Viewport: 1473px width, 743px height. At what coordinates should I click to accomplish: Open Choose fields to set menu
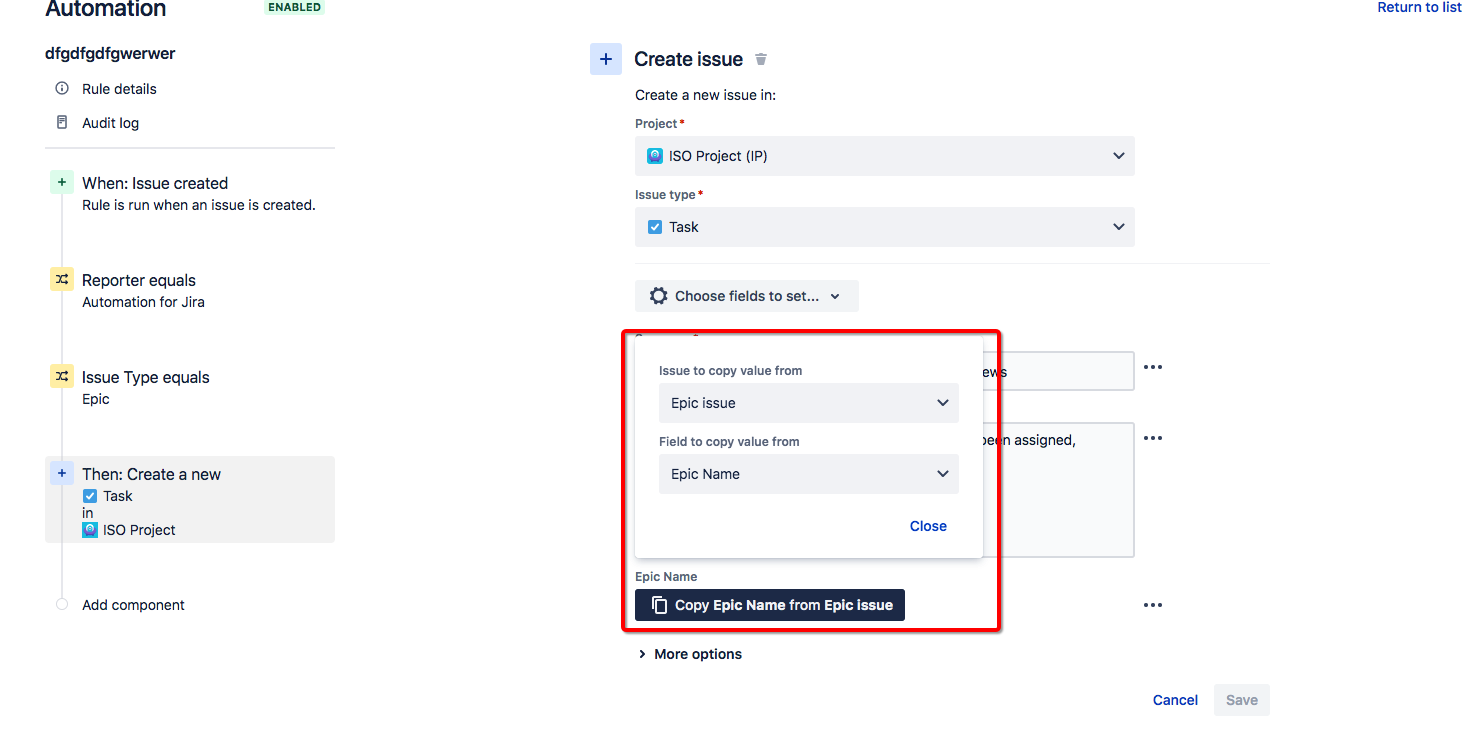tap(747, 296)
